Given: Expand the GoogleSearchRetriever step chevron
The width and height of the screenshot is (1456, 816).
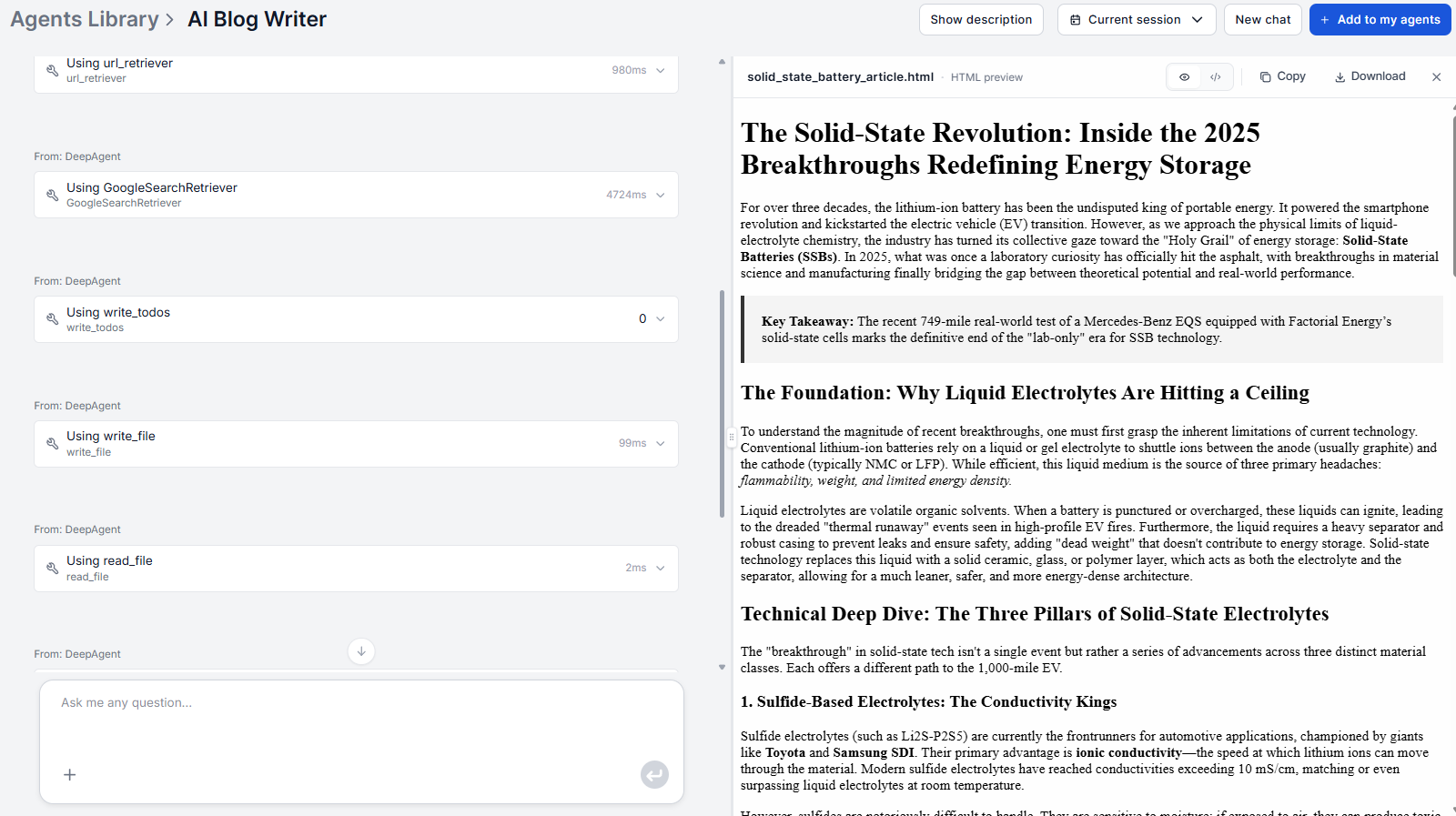Looking at the screenshot, I should coord(661,195).
